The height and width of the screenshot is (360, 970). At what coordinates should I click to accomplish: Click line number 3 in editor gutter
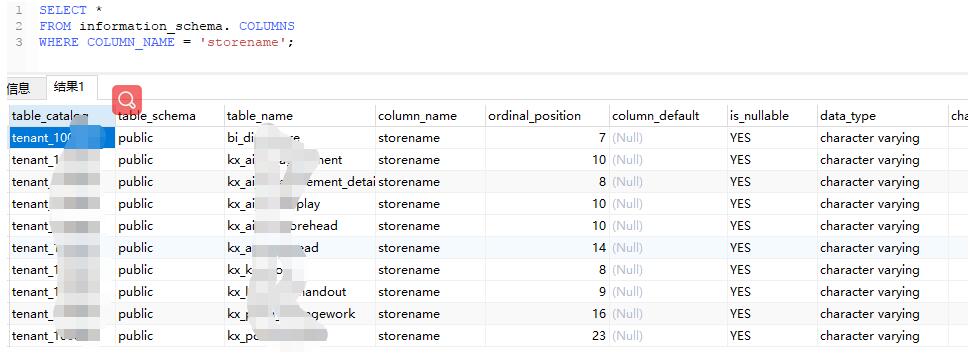coord(19,42)
